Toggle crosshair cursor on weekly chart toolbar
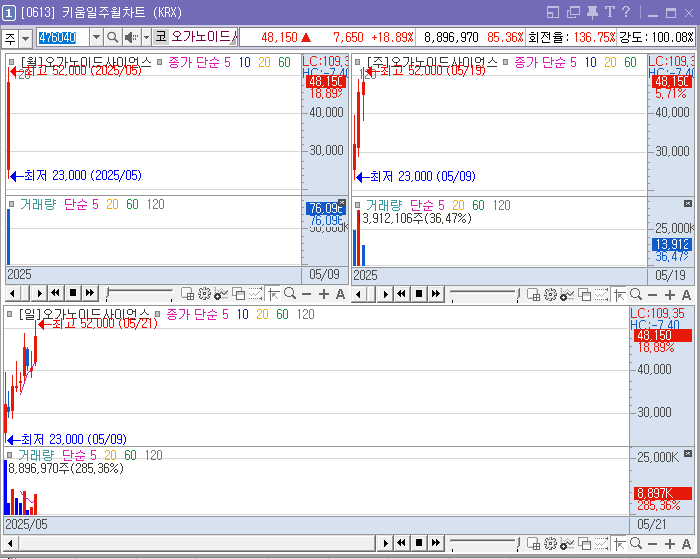Image resolution: width=700 pixels, height=559 pixels. [620, 295]
